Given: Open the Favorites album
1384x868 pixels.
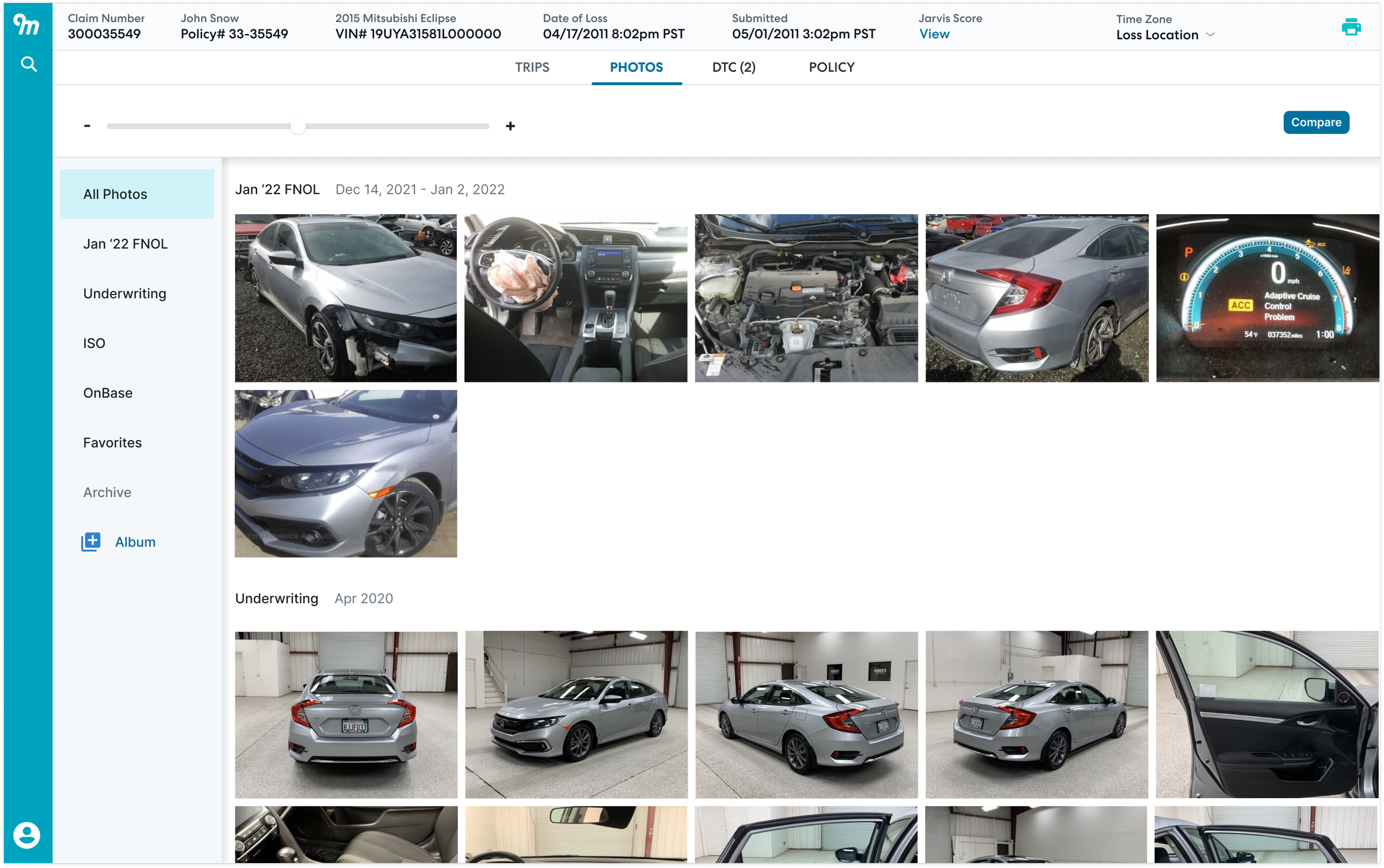Looking at the screenshot, I should pyautogui.click(x=112, y=442).
